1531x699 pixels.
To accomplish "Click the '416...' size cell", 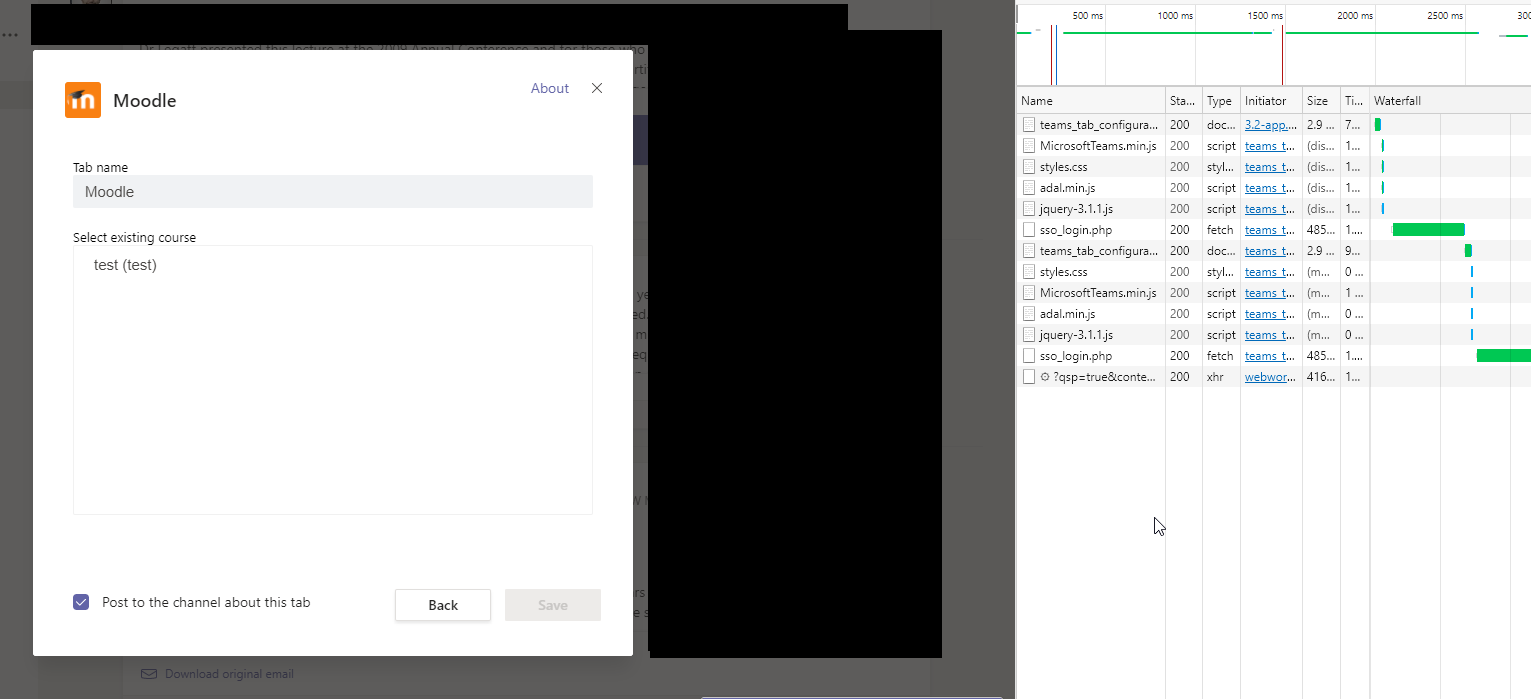I will pyautogui.click(x=1321, y=377).
